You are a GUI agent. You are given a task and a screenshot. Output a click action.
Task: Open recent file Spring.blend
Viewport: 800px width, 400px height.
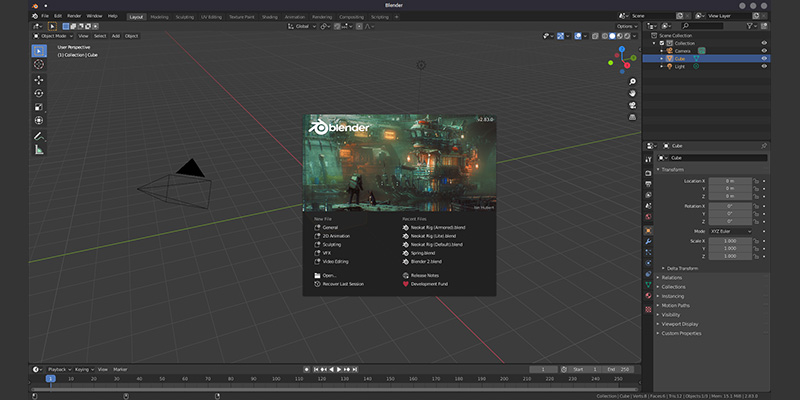click(423, 253)
